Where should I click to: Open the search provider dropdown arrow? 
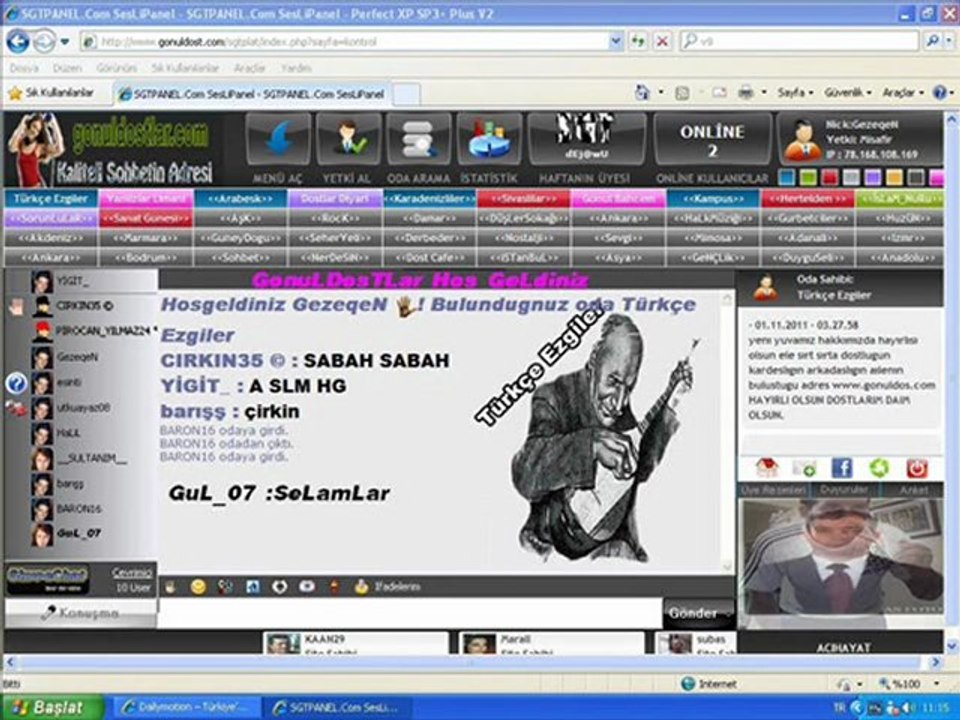[x=950, y=42]
